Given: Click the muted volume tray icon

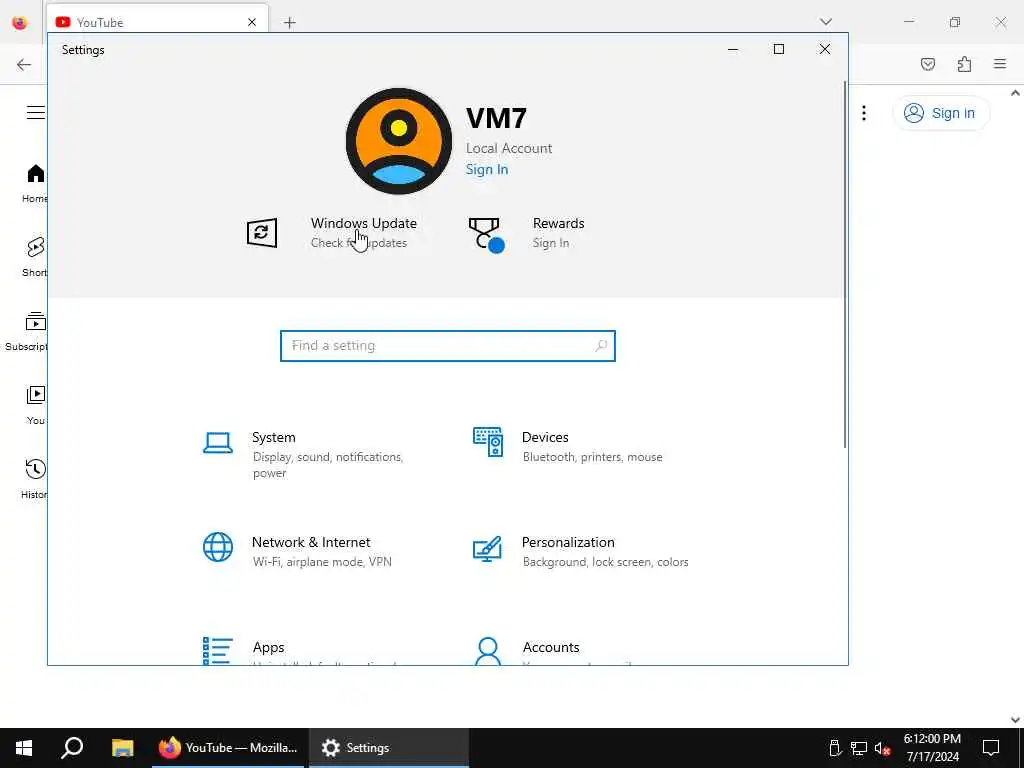Looking at the screenshot, I should 882,748.
